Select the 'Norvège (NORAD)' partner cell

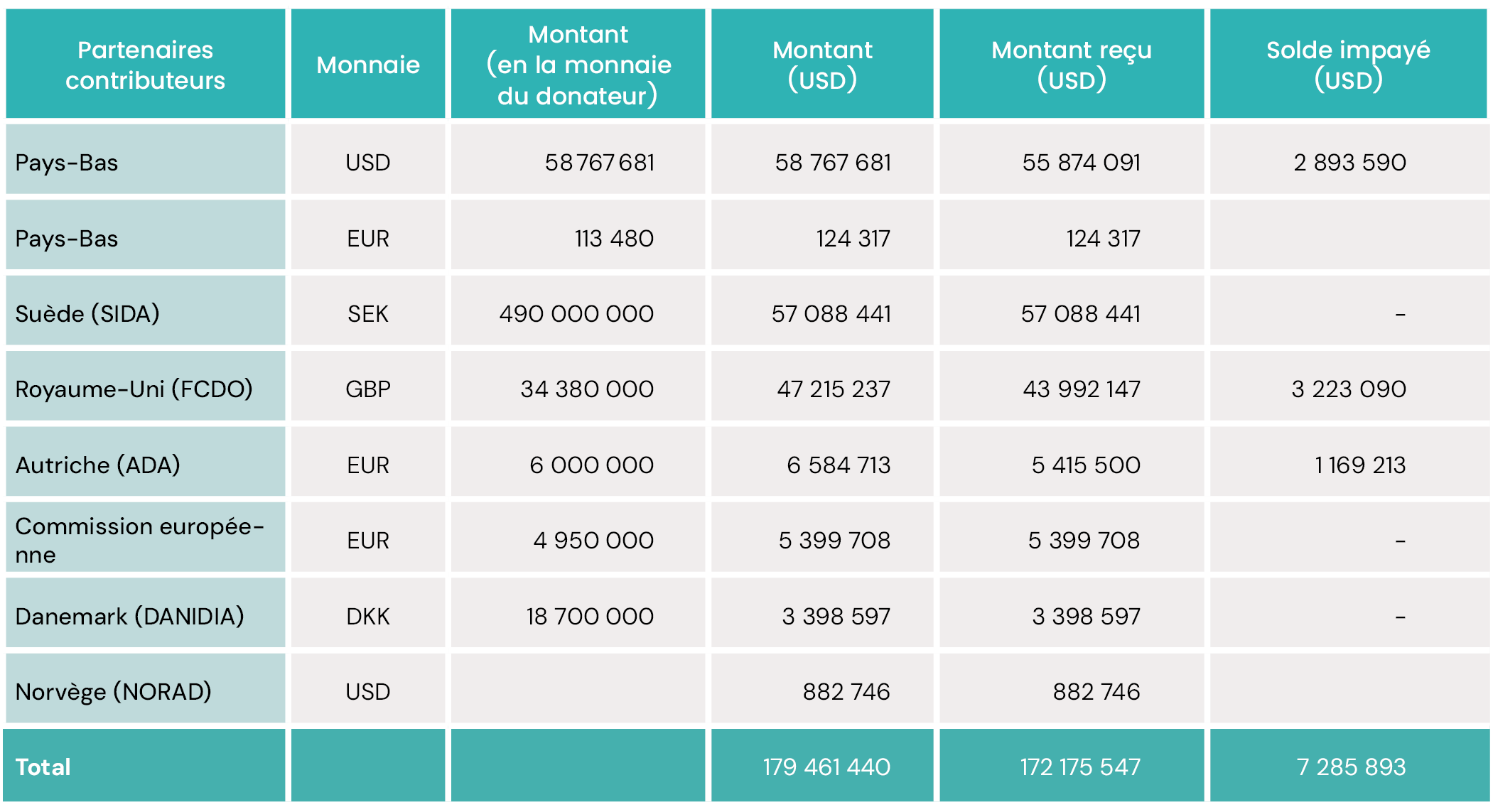113,691
